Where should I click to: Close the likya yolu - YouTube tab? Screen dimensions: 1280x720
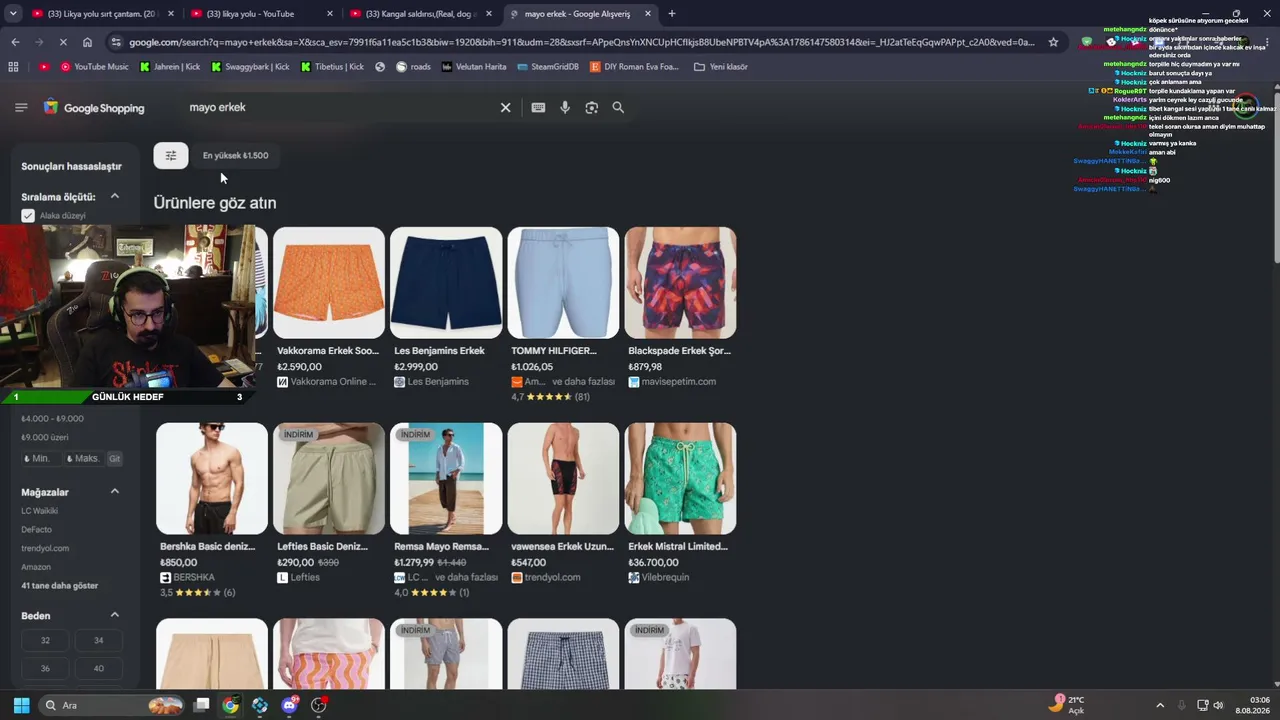click(330, 14)
